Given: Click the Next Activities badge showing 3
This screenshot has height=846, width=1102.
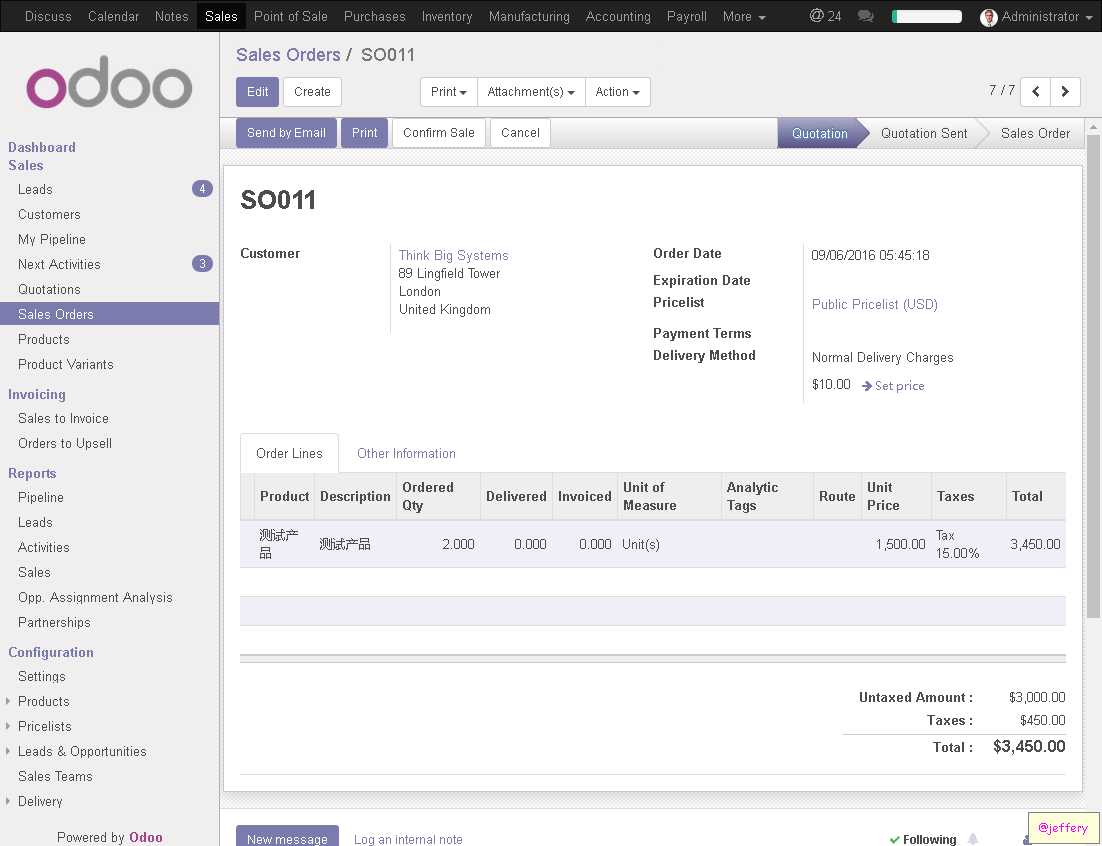Looking at the screenshot, I should (x=202, y=263).
